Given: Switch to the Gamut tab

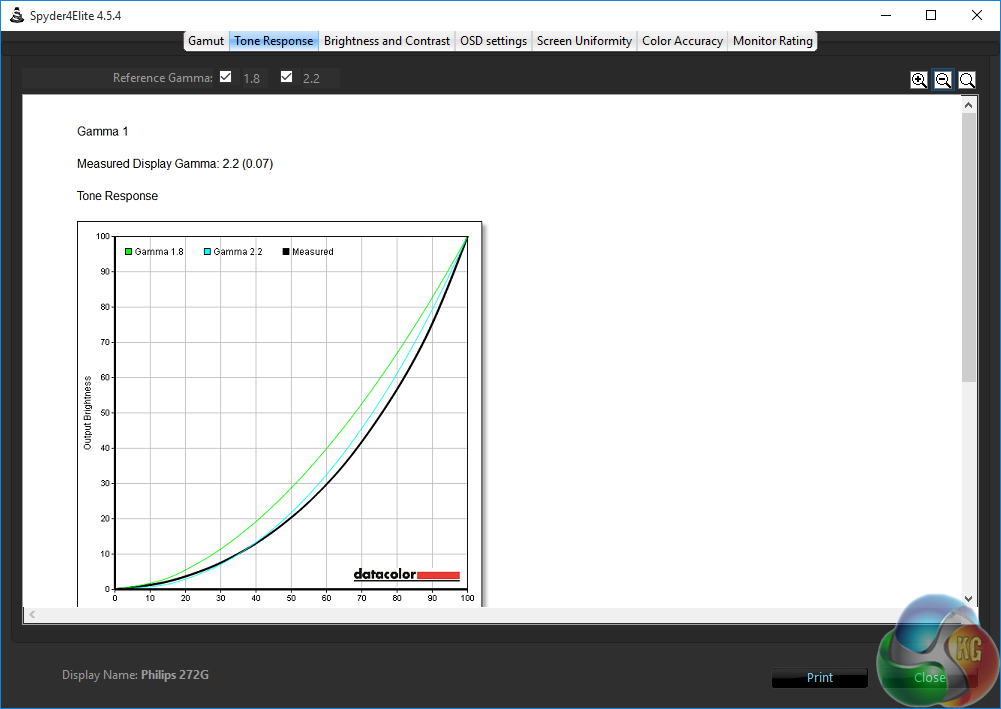Looking at the screenshot, I should coord(206,41).
